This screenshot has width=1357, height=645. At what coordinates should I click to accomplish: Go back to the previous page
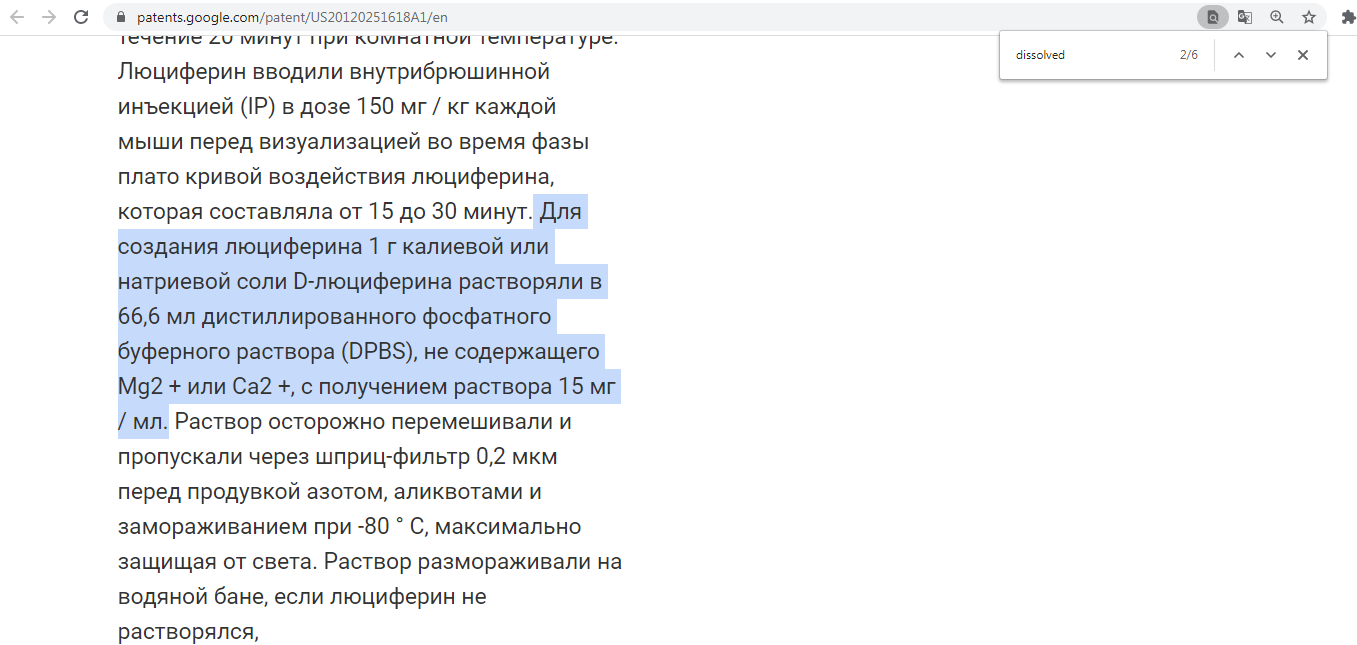pos(18,17)
